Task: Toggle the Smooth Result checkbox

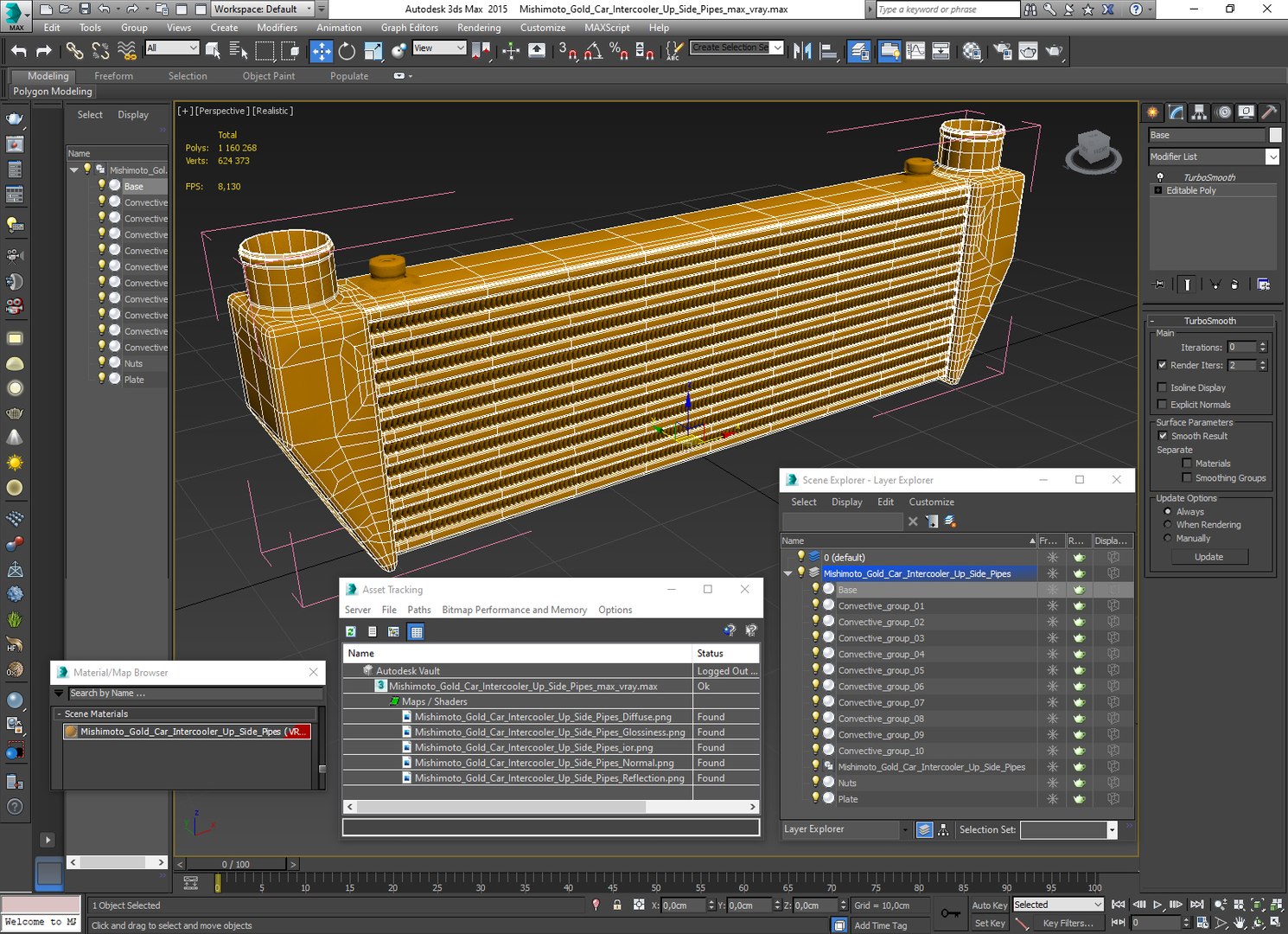Action: [1163, 436]
